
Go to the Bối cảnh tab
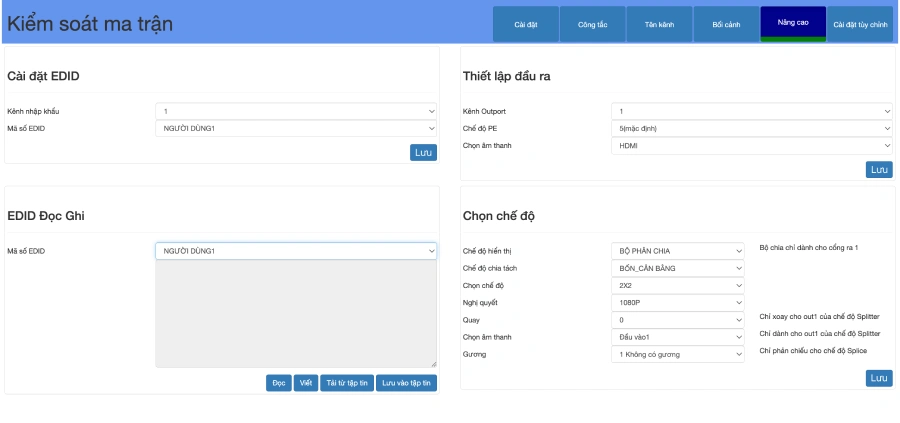tap(726, 24)
